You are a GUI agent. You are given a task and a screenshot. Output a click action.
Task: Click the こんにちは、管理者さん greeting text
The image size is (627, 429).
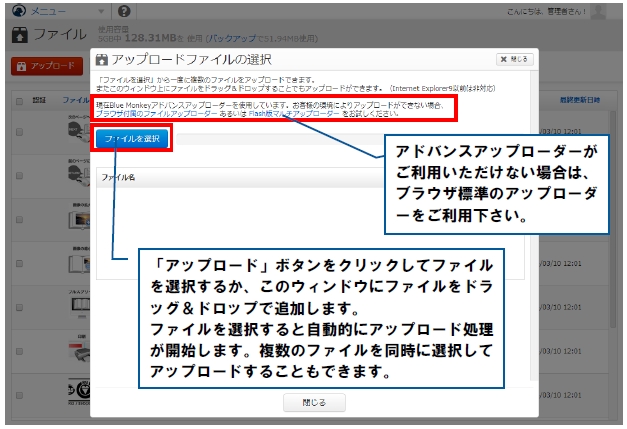(x=546, y=12)
